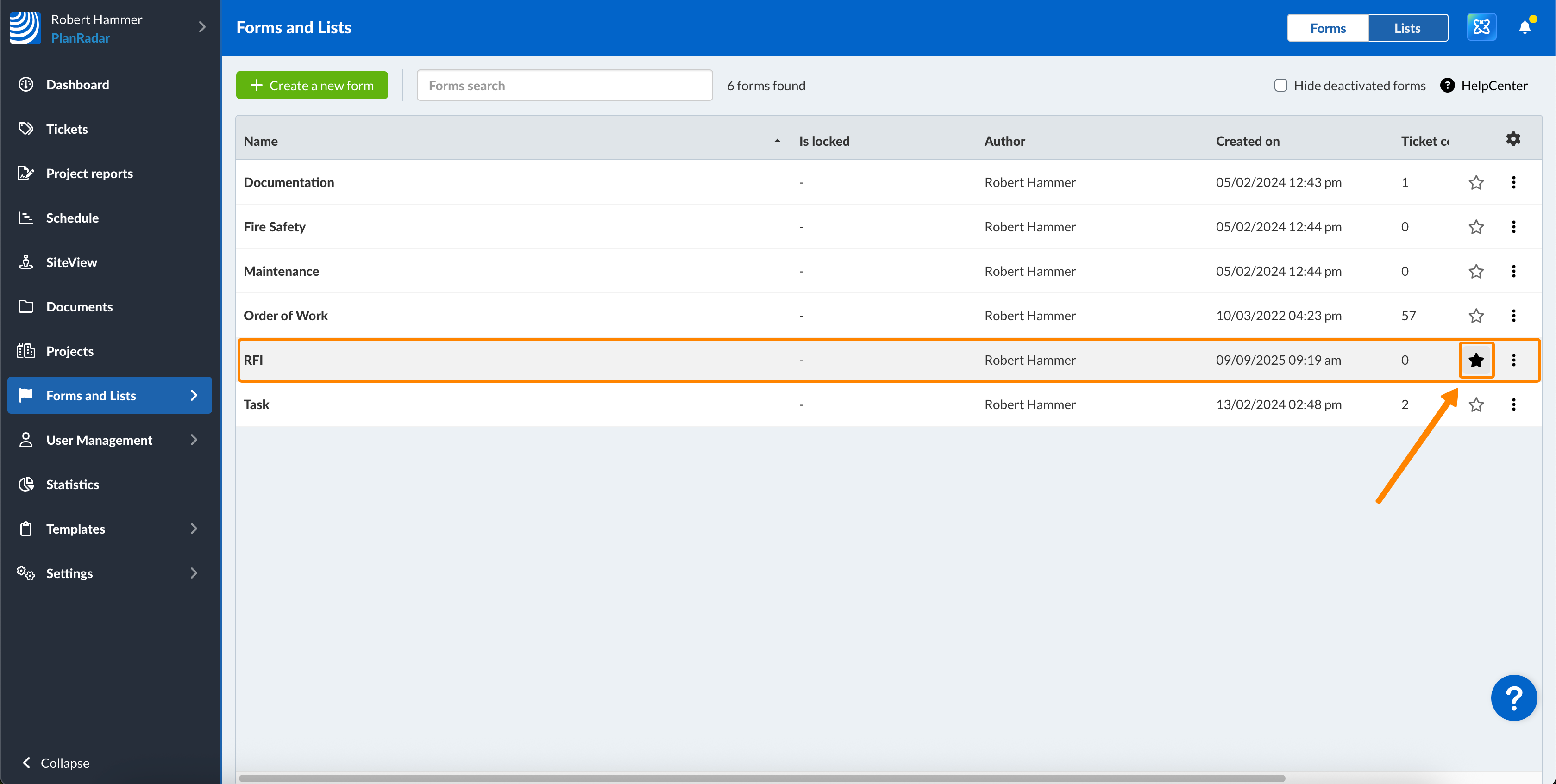
Task: Favorite the Order of Work form
Action: coord(1476,316)
